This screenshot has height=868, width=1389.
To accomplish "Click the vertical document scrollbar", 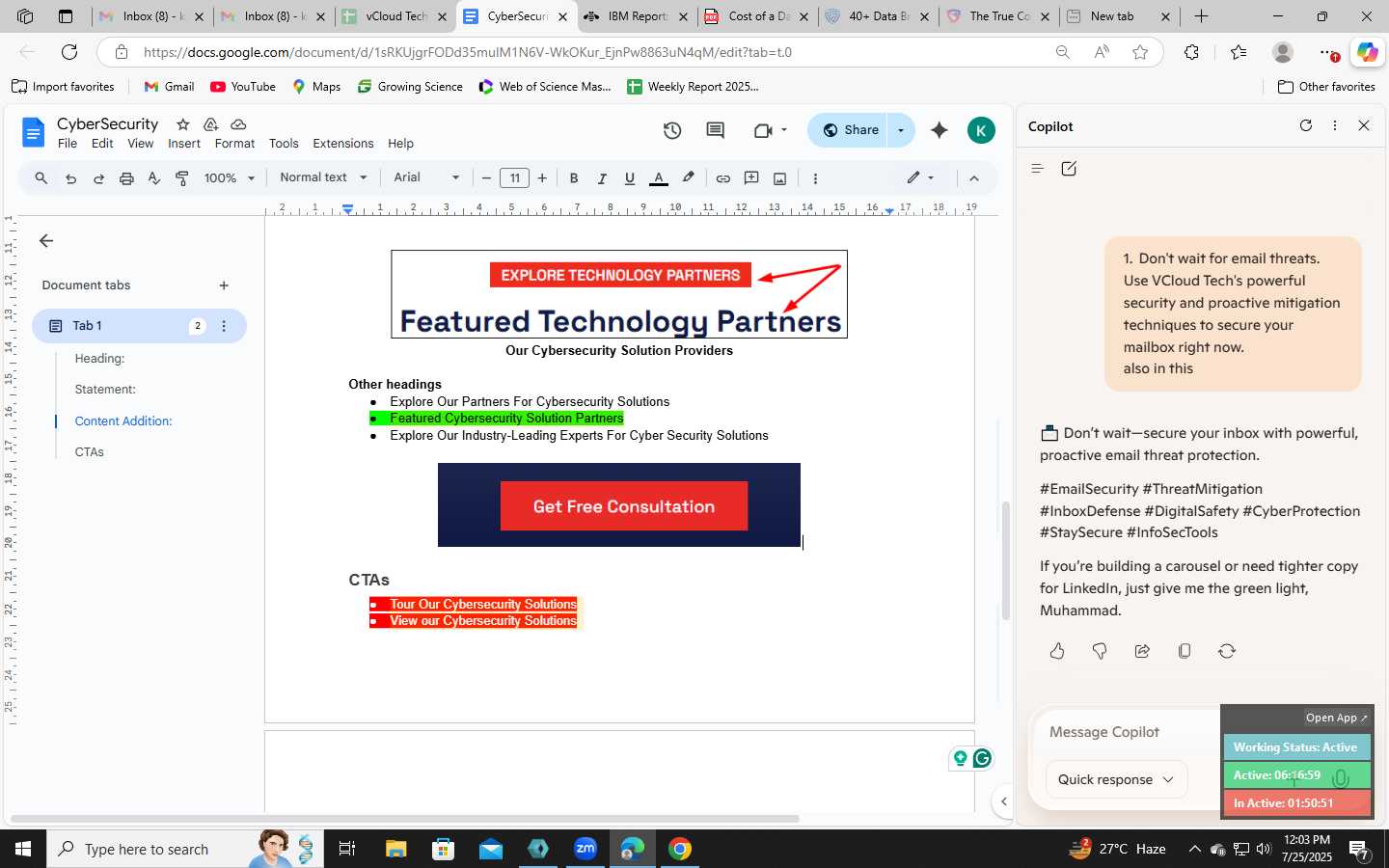I will tap(1004, 560).
